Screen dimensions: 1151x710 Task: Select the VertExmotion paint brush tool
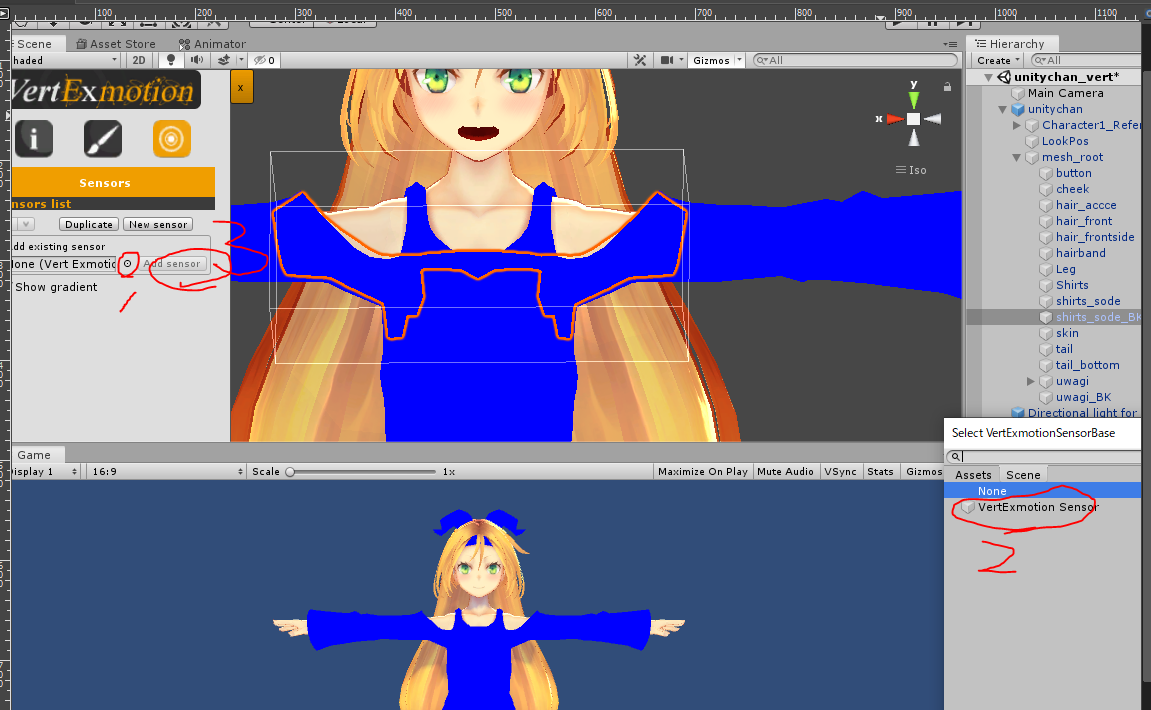click(x=103, y=138)
